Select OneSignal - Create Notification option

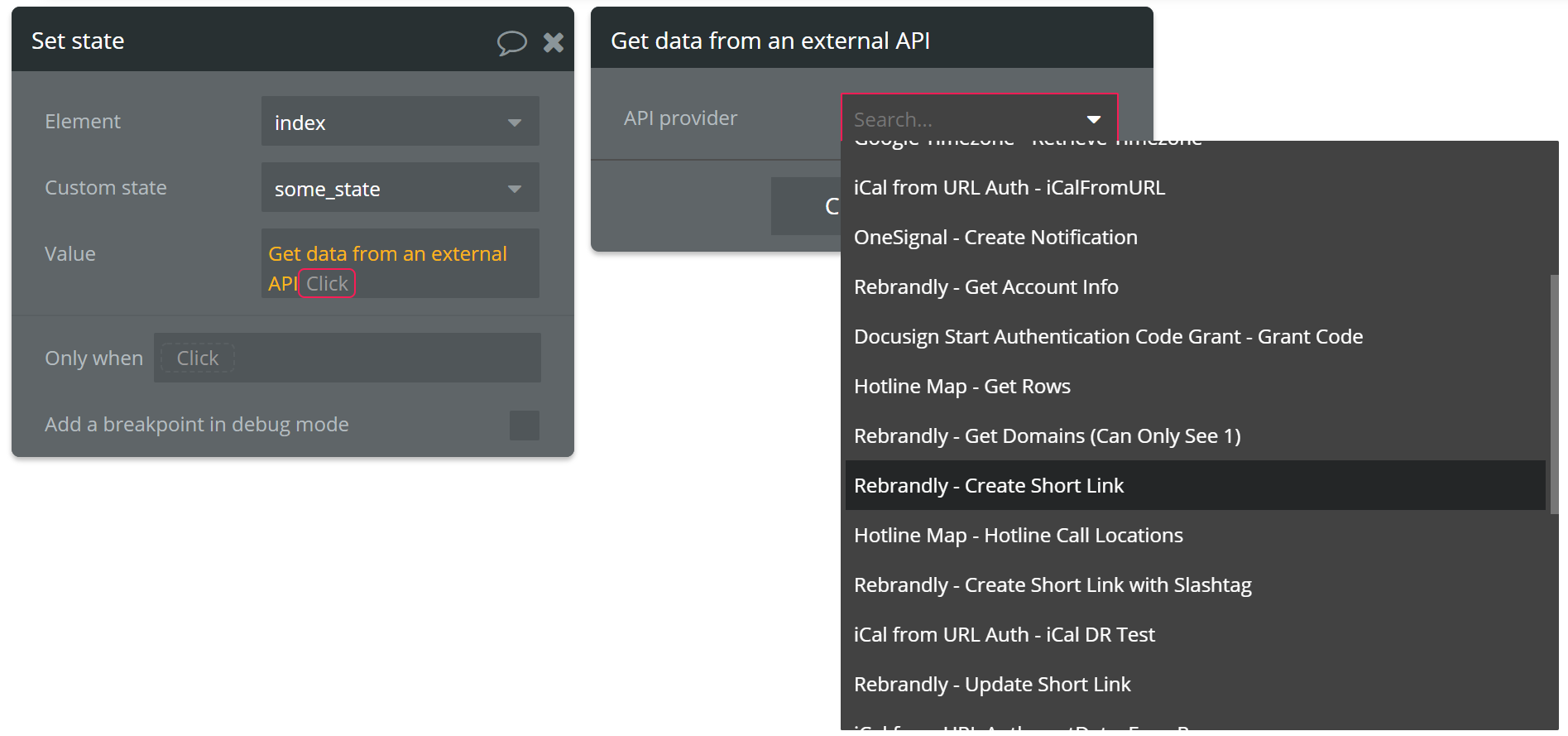(995, 238)
